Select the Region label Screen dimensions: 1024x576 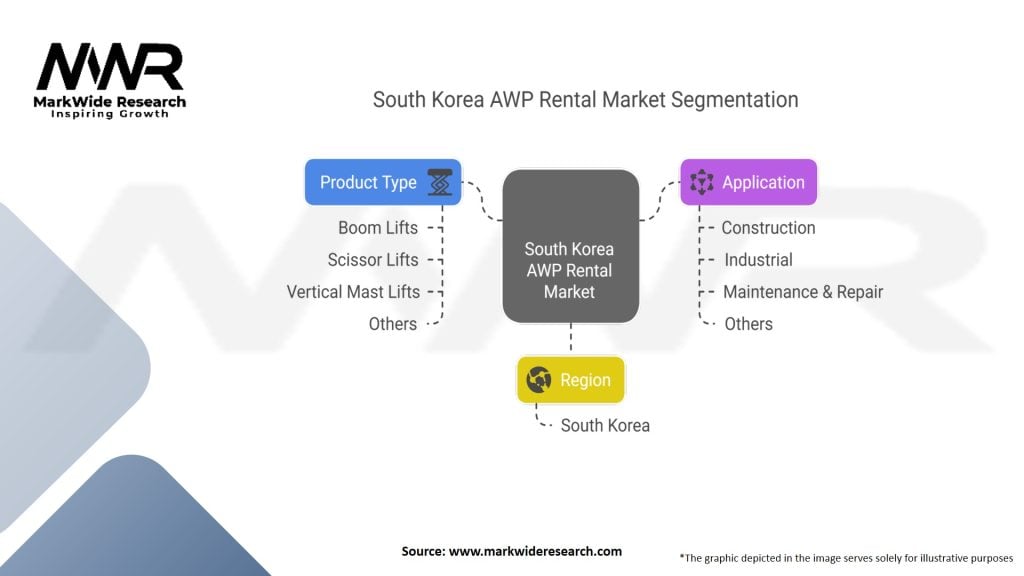[585, 380]
